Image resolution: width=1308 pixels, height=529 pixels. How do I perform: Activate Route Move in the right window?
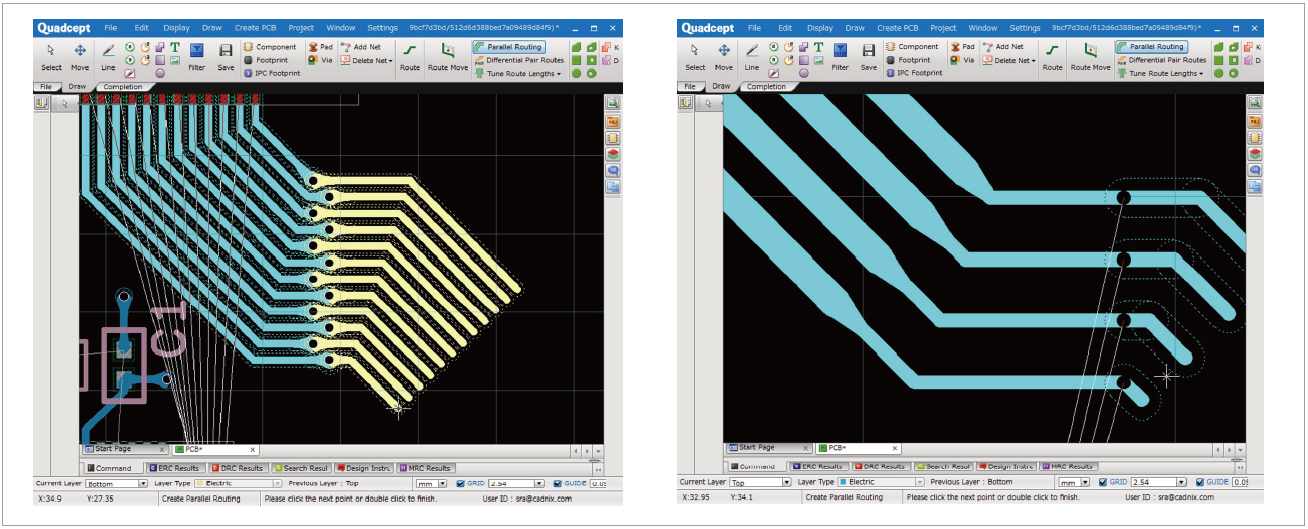(1090, 56)
